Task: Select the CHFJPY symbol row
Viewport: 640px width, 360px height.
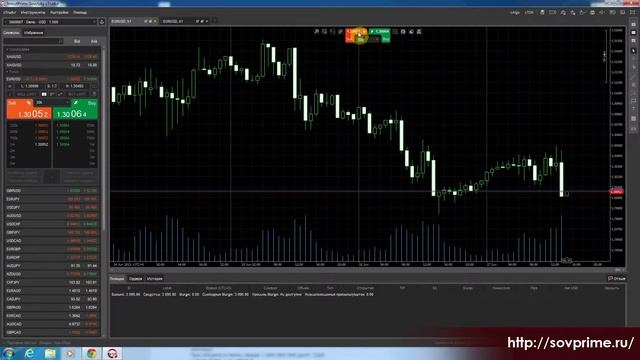Action: coord(52,282)
